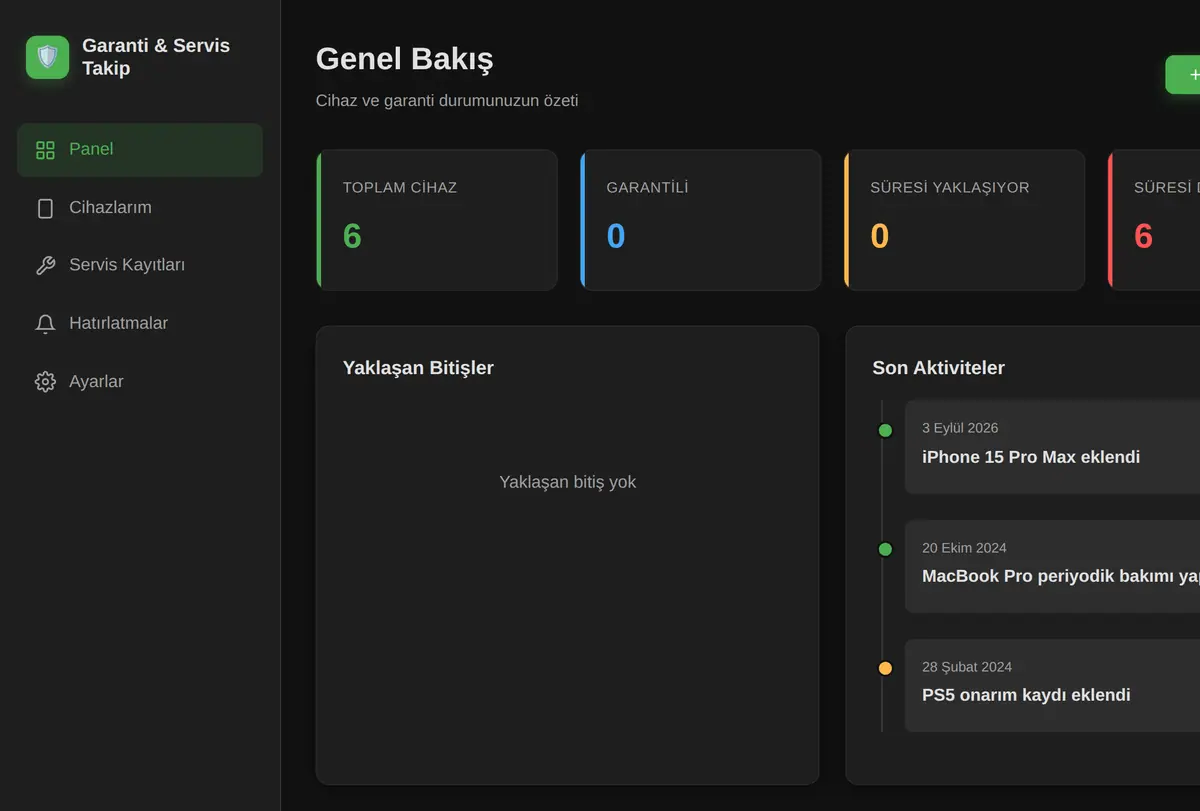Screen dimensions: 1200x811
Task: Open the iPhone 15 Pro Max eklendi activity
Action: (1052, 447)
